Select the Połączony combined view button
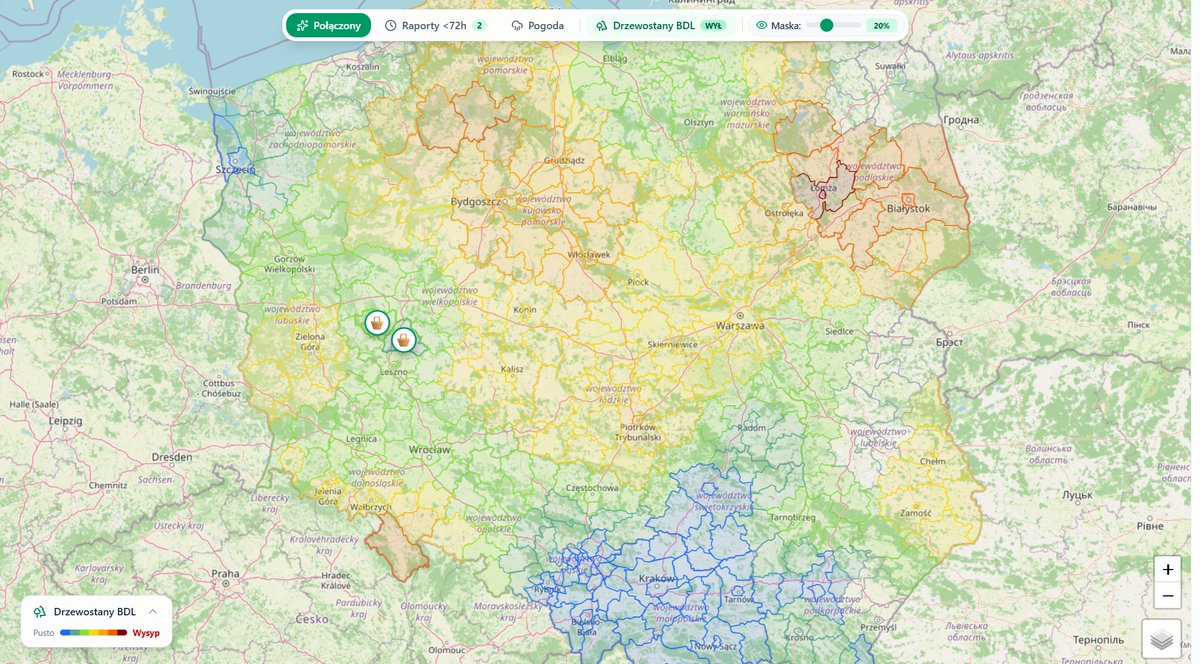This screenshot has width=1200, height=664. pyautogui.click(x=328, y=25)
